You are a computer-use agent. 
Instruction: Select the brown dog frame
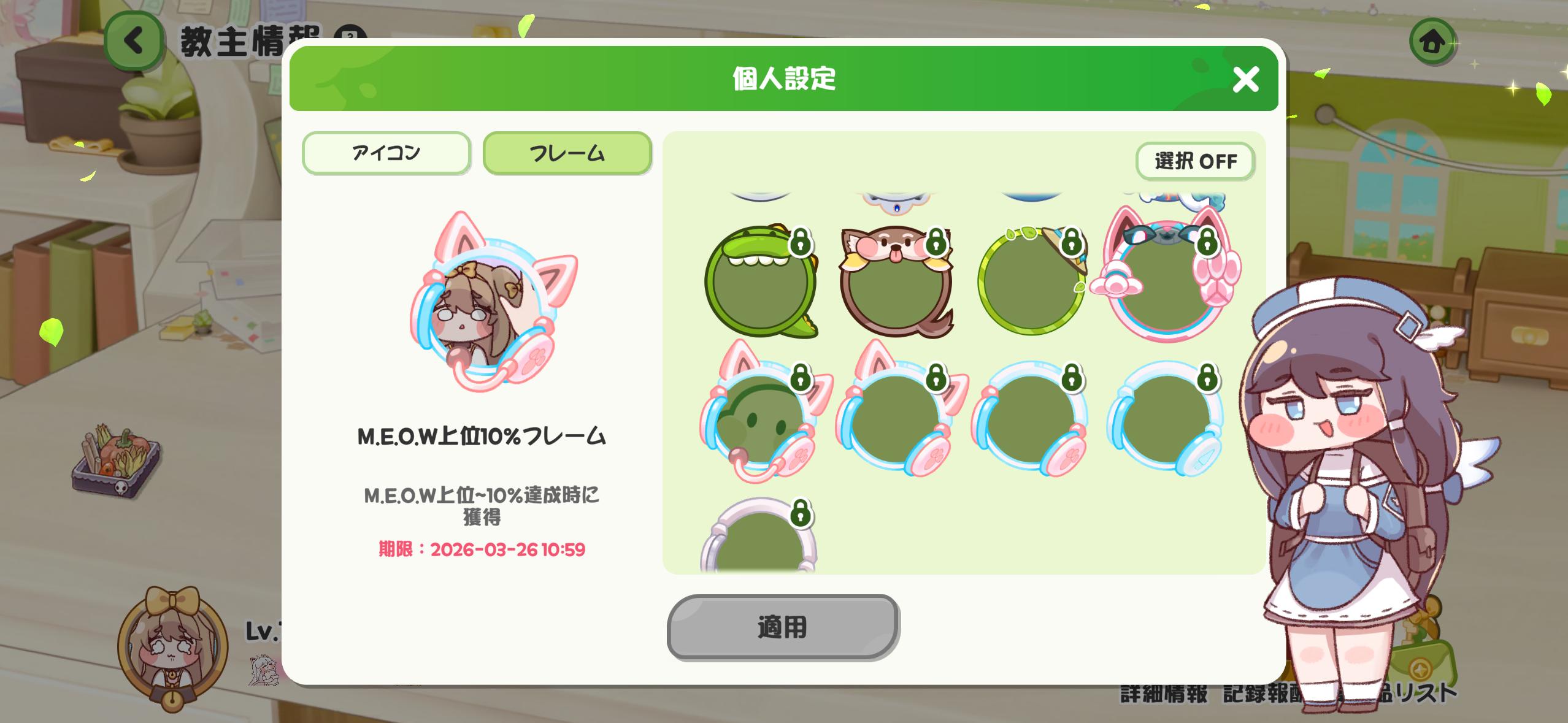coord(896,281)
